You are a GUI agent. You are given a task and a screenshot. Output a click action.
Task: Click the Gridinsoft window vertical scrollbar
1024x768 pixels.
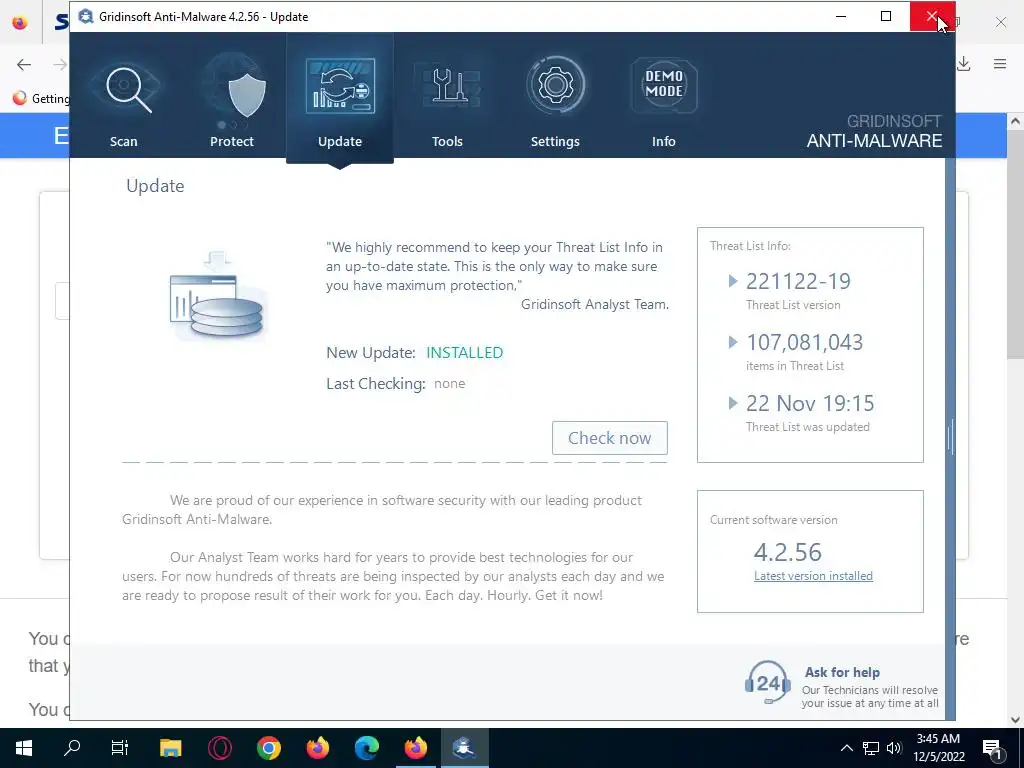coord(950,438)
